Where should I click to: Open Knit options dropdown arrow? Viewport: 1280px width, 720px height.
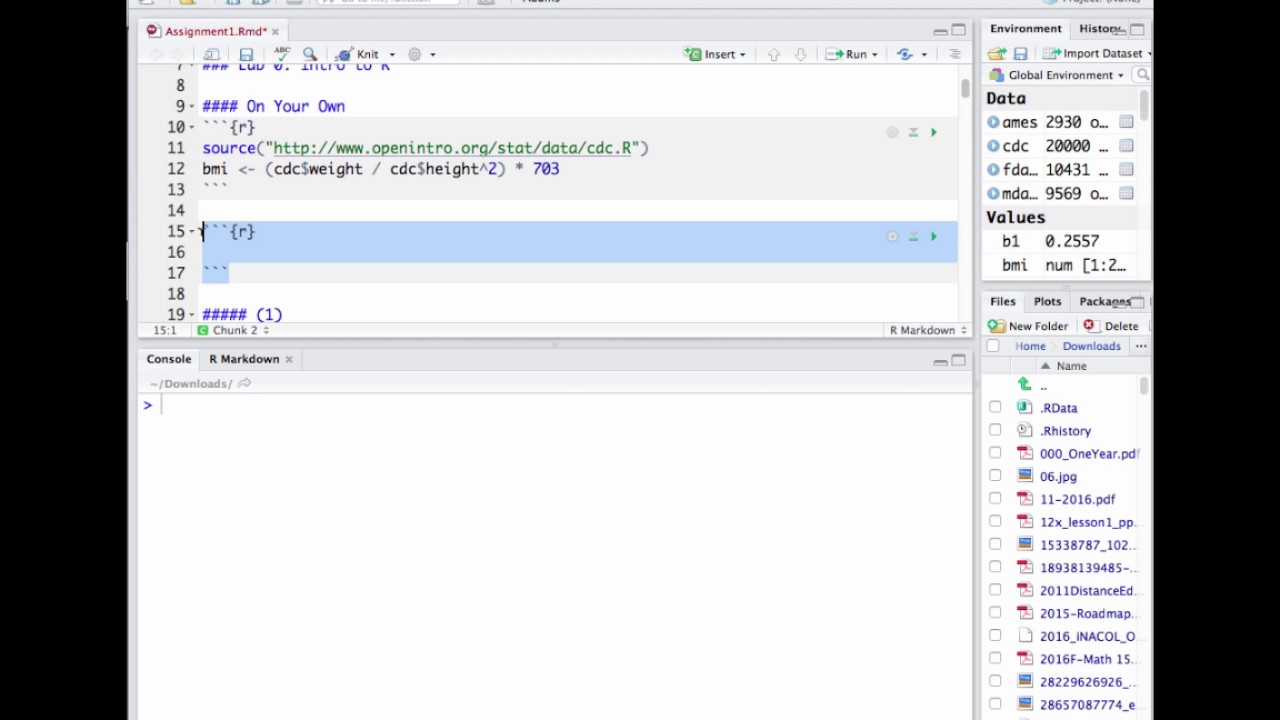click(x=392, y=55)
